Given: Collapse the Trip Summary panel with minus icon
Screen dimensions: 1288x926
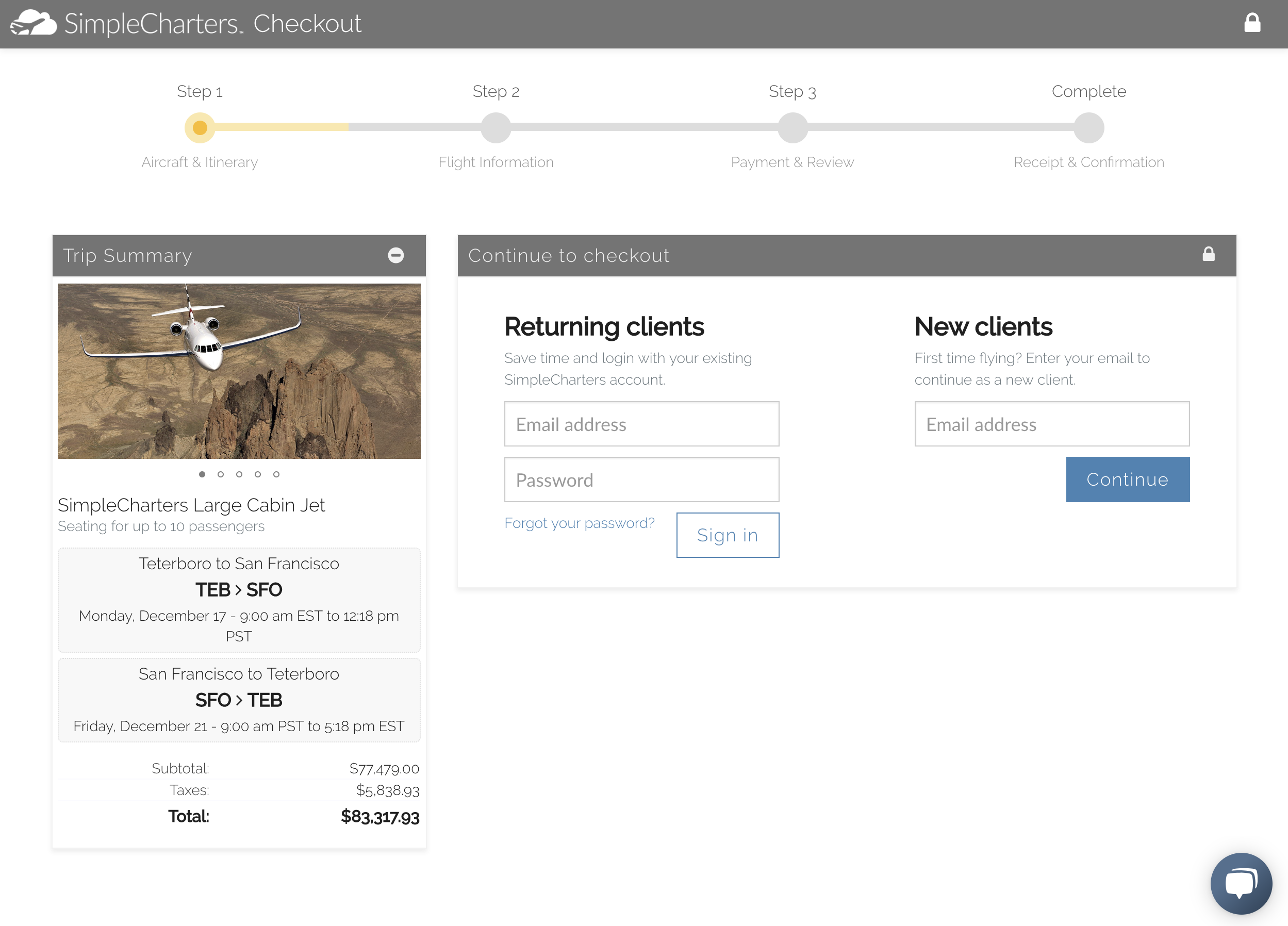Looking at the screenshot, I should click(x=396, y=255).
